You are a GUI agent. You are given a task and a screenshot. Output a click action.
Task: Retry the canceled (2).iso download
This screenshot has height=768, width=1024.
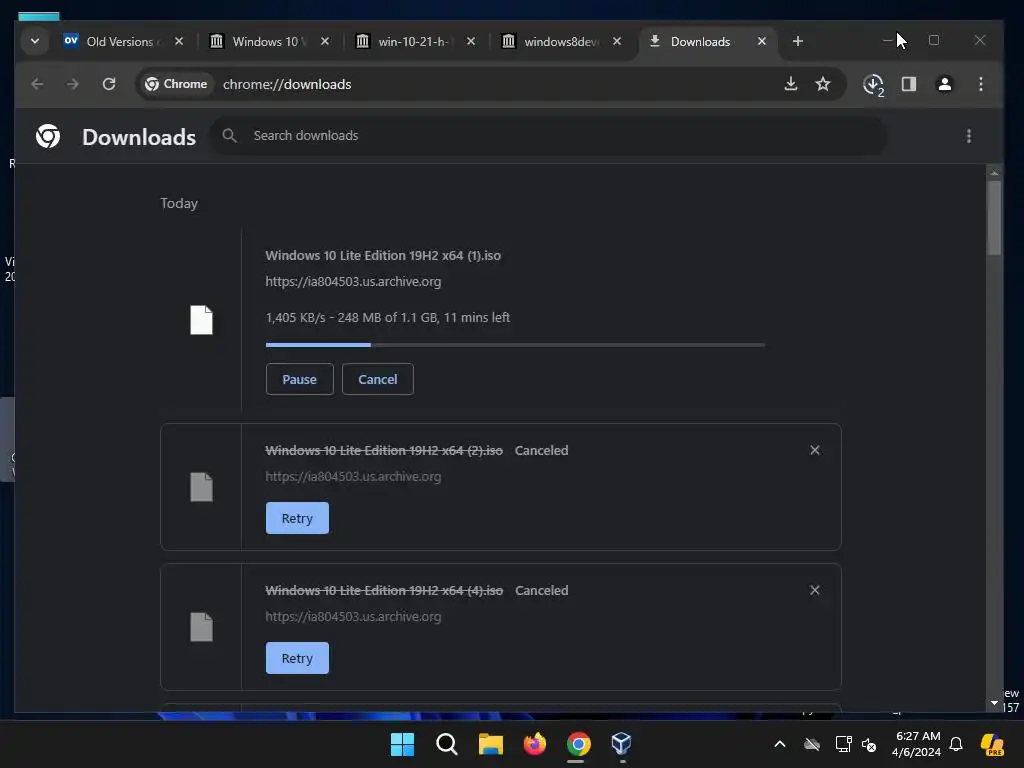coord(297,518)
